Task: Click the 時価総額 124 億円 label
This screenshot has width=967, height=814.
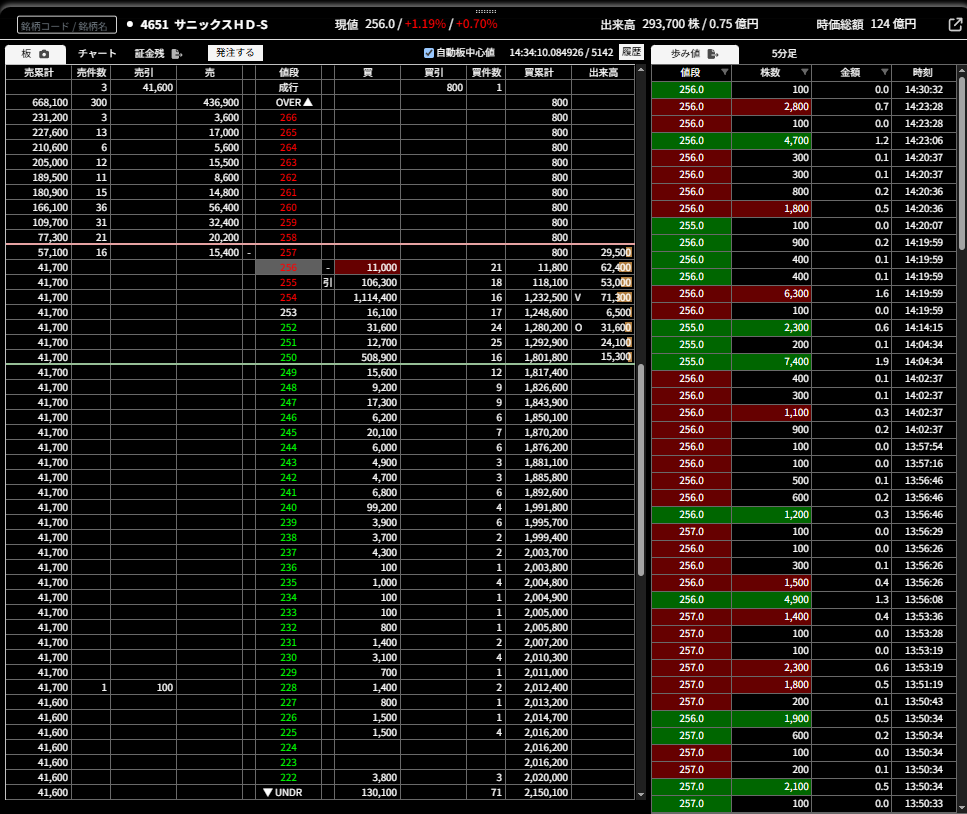Action: pyautogui.click(x=866, y=24)
